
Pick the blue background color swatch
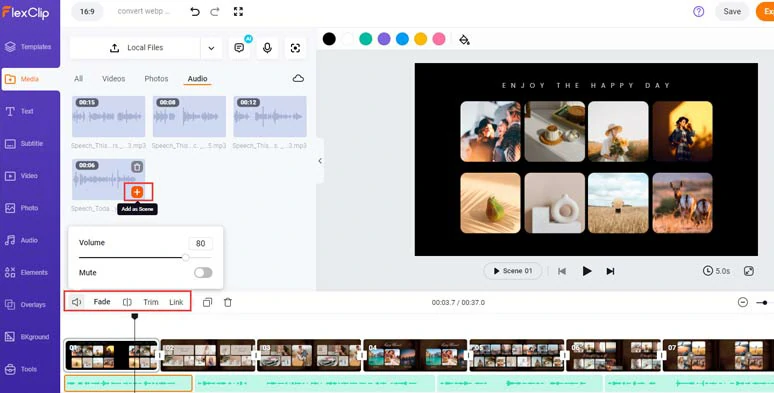click(402, 39)
